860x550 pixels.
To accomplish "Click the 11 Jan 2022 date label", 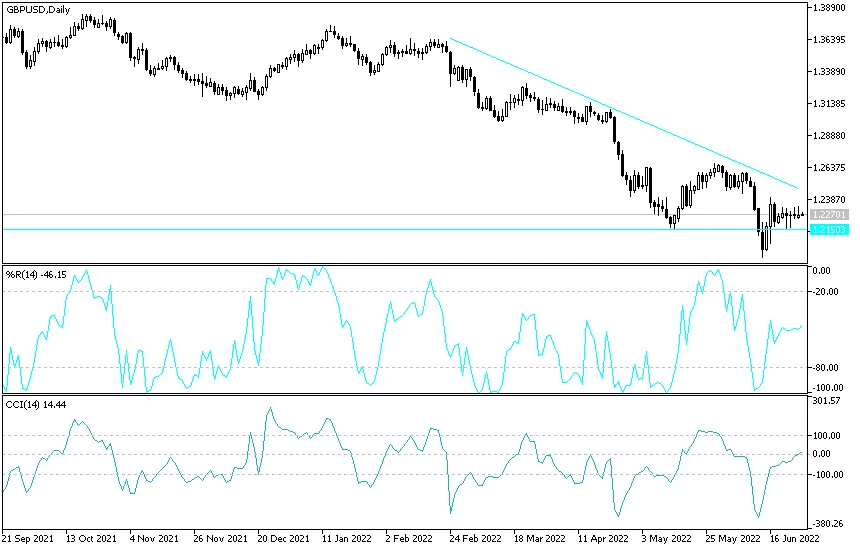I will (347, 538).
